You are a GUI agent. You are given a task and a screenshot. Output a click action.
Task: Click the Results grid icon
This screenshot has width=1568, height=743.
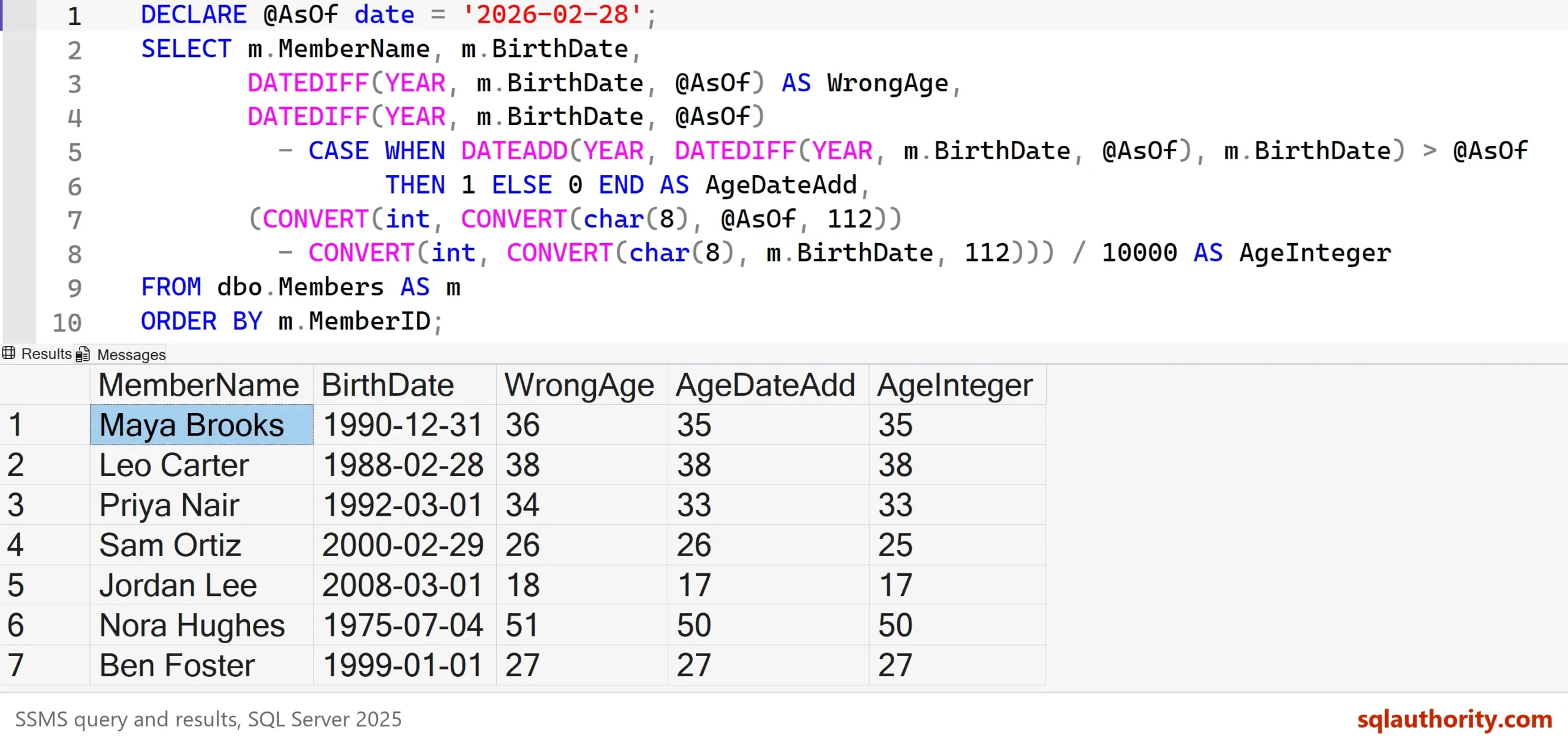9,353
